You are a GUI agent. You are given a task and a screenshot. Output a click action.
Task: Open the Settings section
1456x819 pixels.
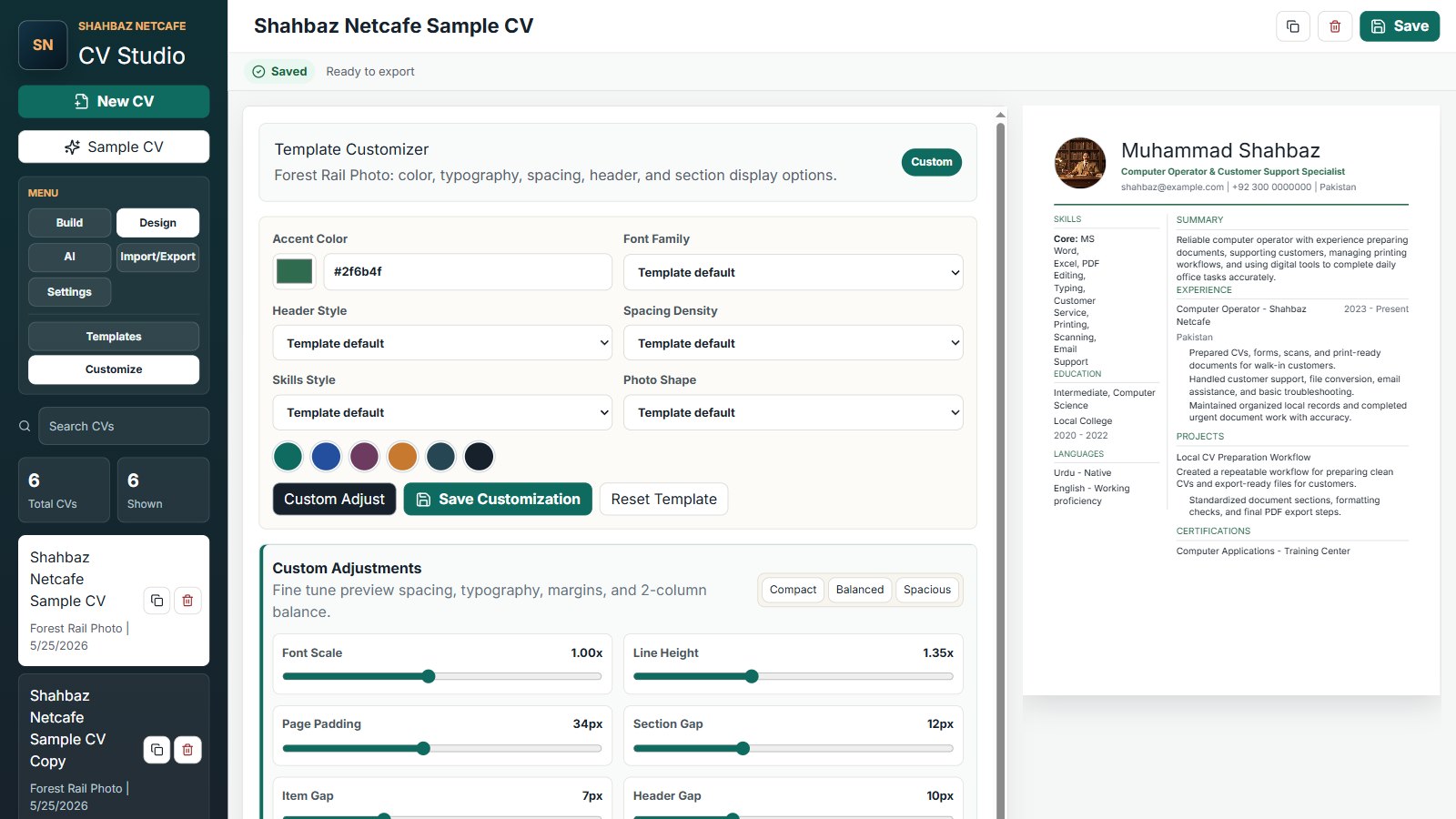(69, 292)
